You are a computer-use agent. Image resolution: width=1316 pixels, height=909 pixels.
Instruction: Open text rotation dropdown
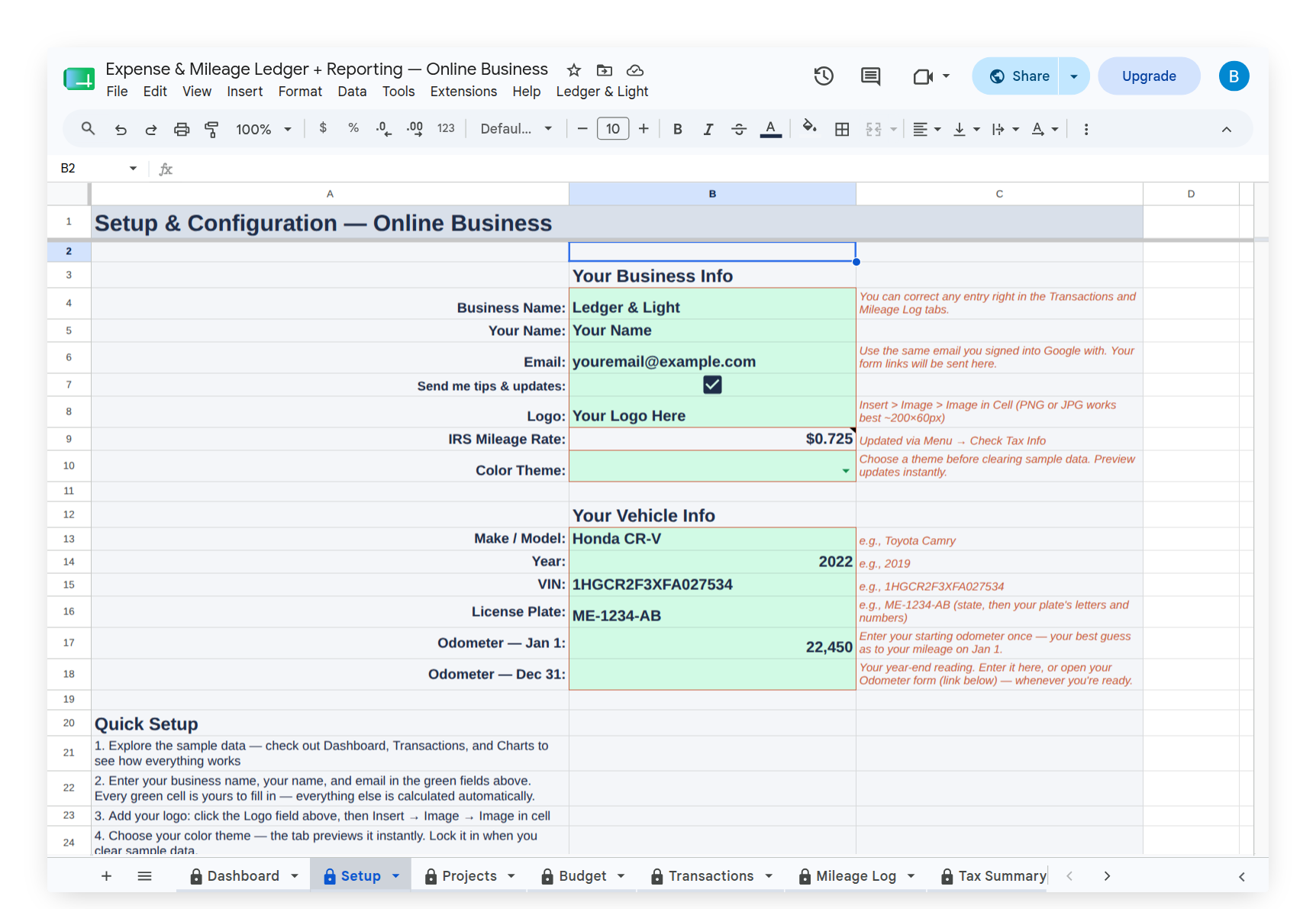(x=1045, y=129)
